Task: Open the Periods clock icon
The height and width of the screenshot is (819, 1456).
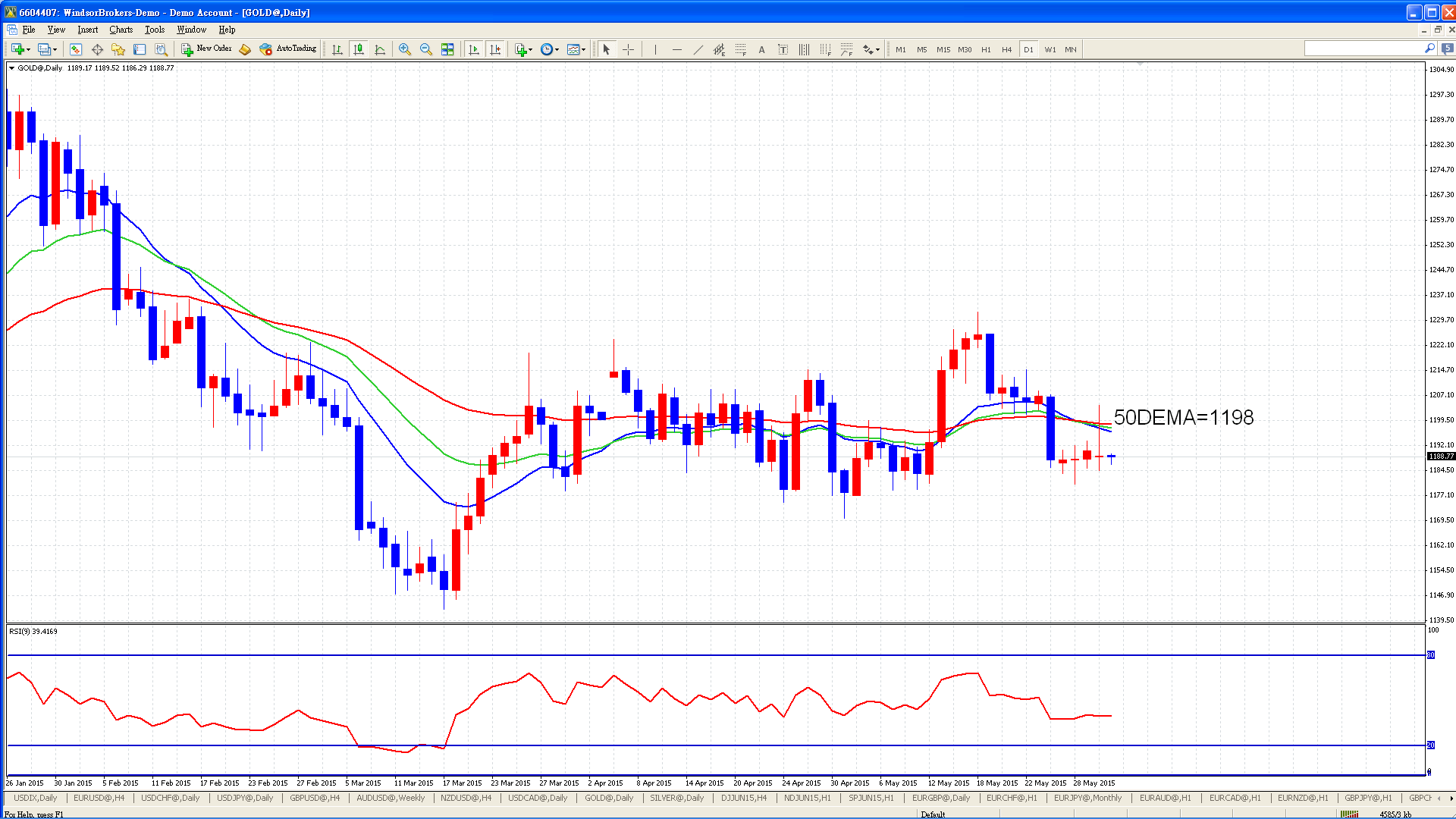Action: pyautogui.click(x=546, y=49)
